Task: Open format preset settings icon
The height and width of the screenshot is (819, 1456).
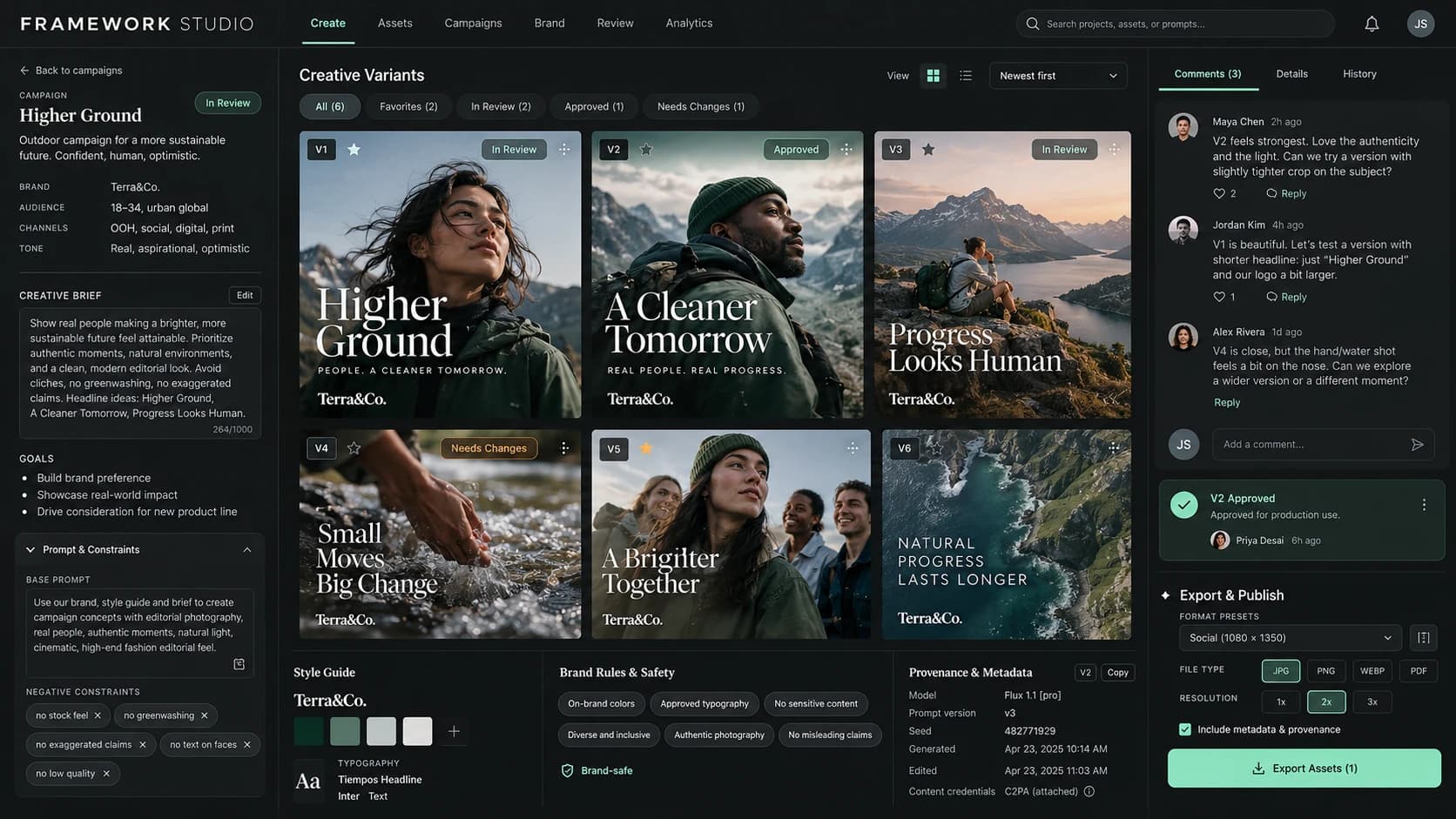Action: click(x=1424, y=638)
